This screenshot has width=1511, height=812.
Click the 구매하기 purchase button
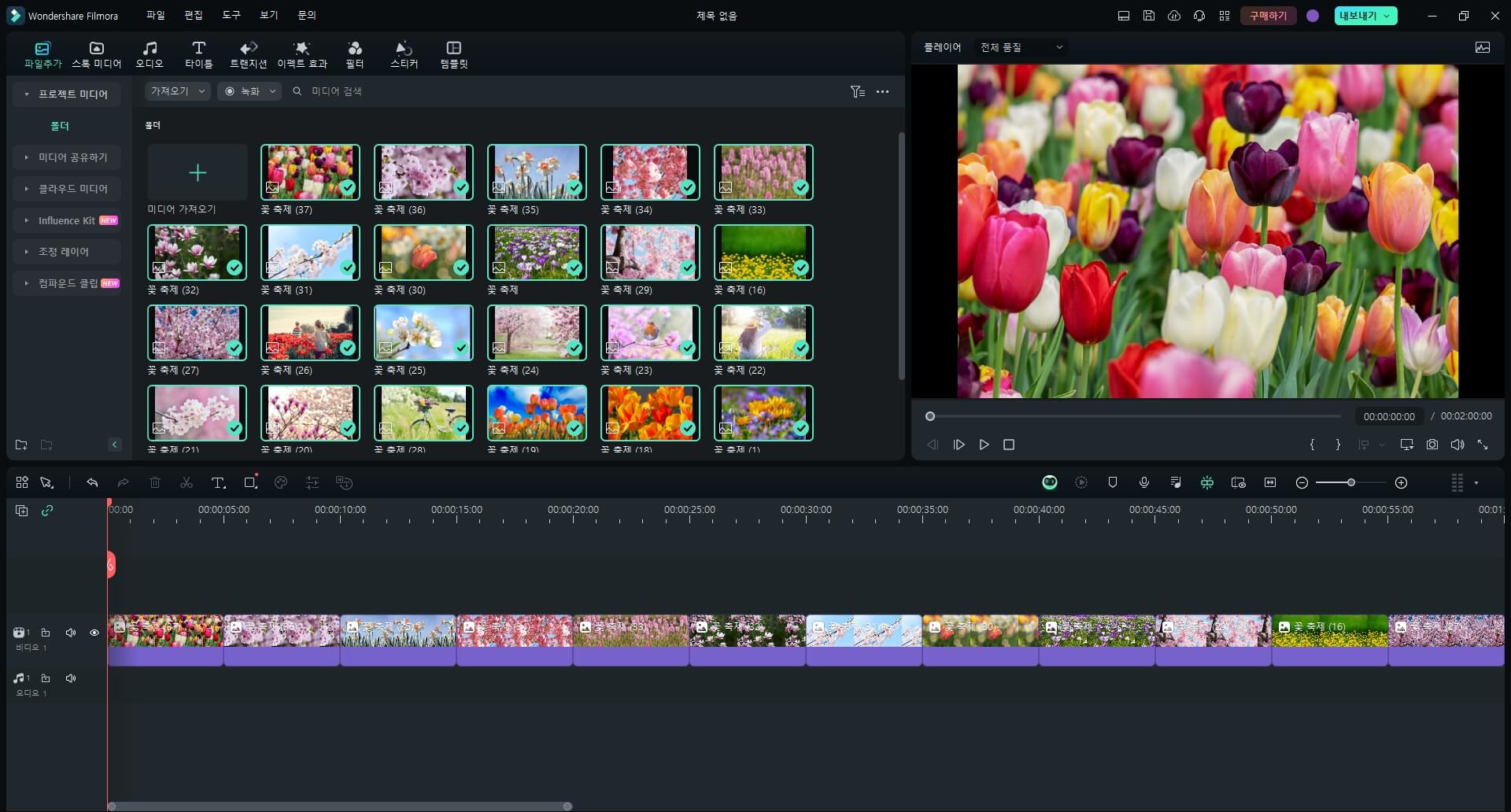[1268, 16]
